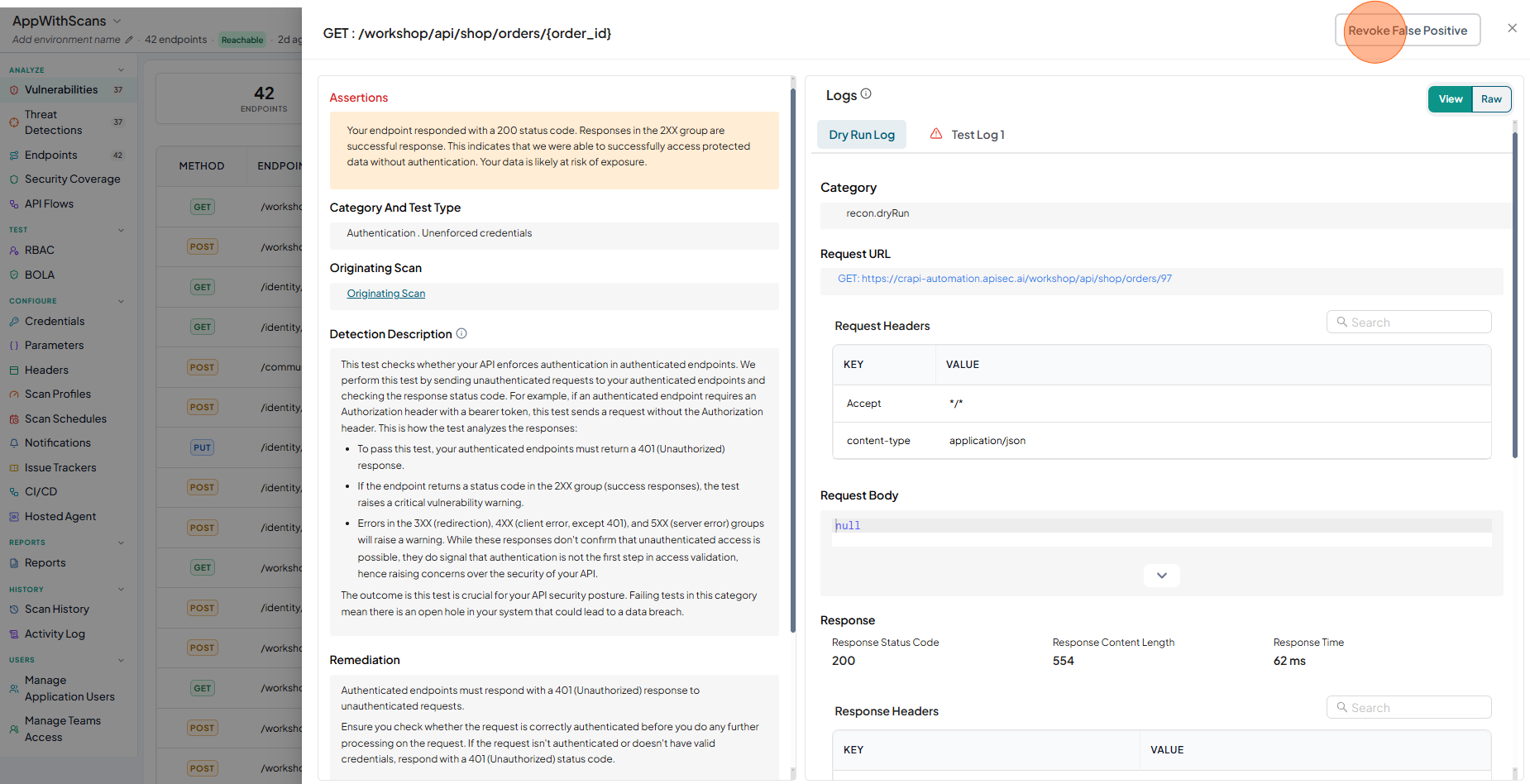Open the AppWithScans application dropdown
Screen dimensions: 1530x784
point(117,21)
